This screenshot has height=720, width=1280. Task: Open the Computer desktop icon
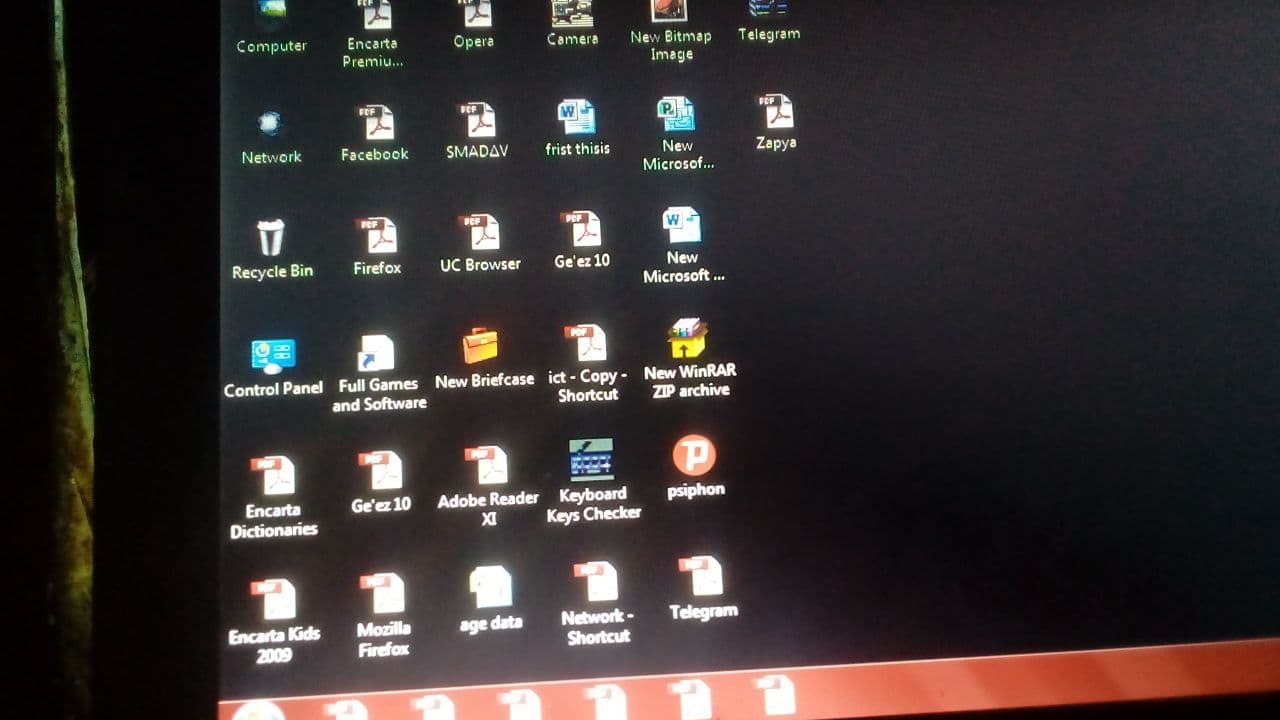pyautogui.click(x=271, y=27)
